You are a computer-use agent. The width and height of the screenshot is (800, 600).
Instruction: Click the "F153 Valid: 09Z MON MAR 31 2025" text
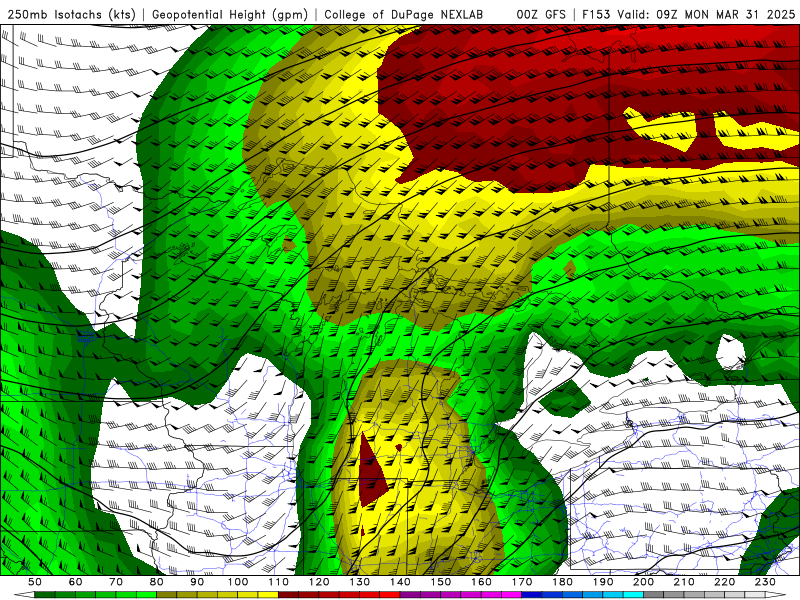tap(688, 14)
